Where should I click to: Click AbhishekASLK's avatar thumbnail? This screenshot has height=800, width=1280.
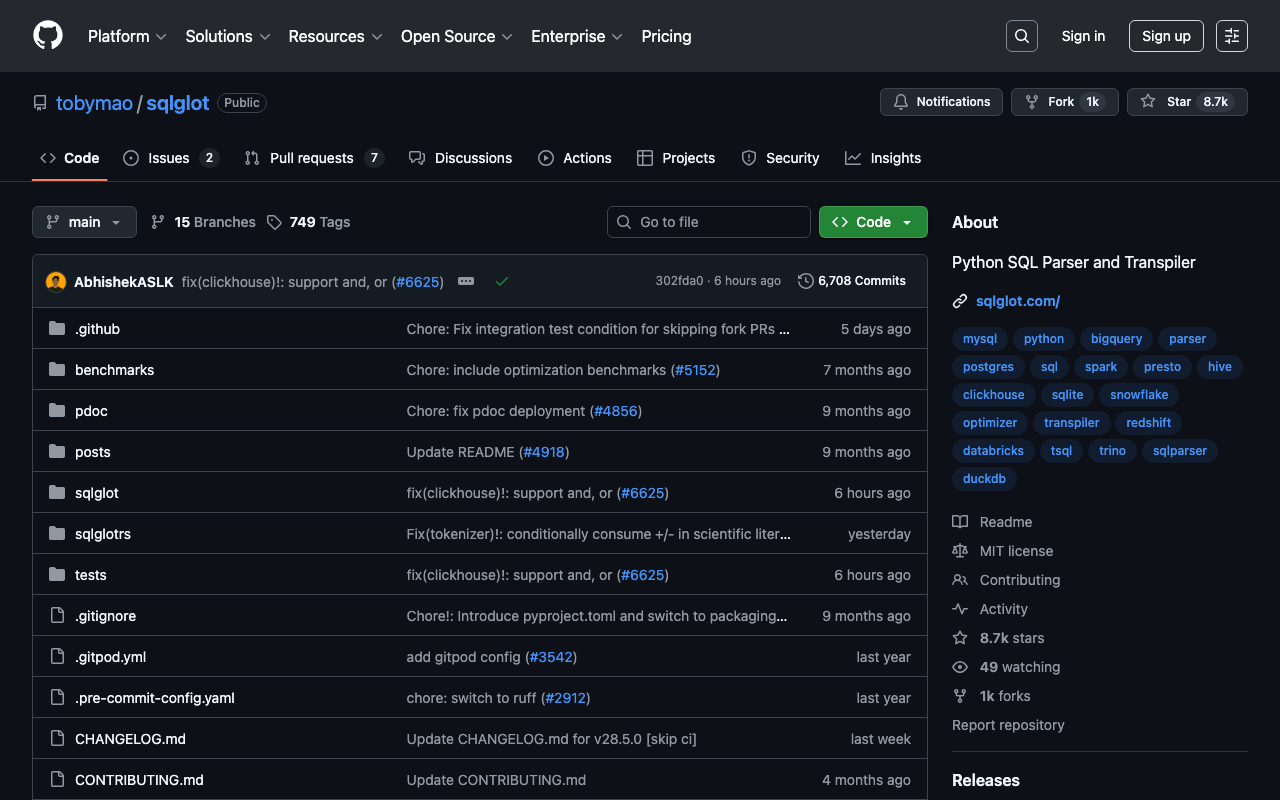coord(56,282)
